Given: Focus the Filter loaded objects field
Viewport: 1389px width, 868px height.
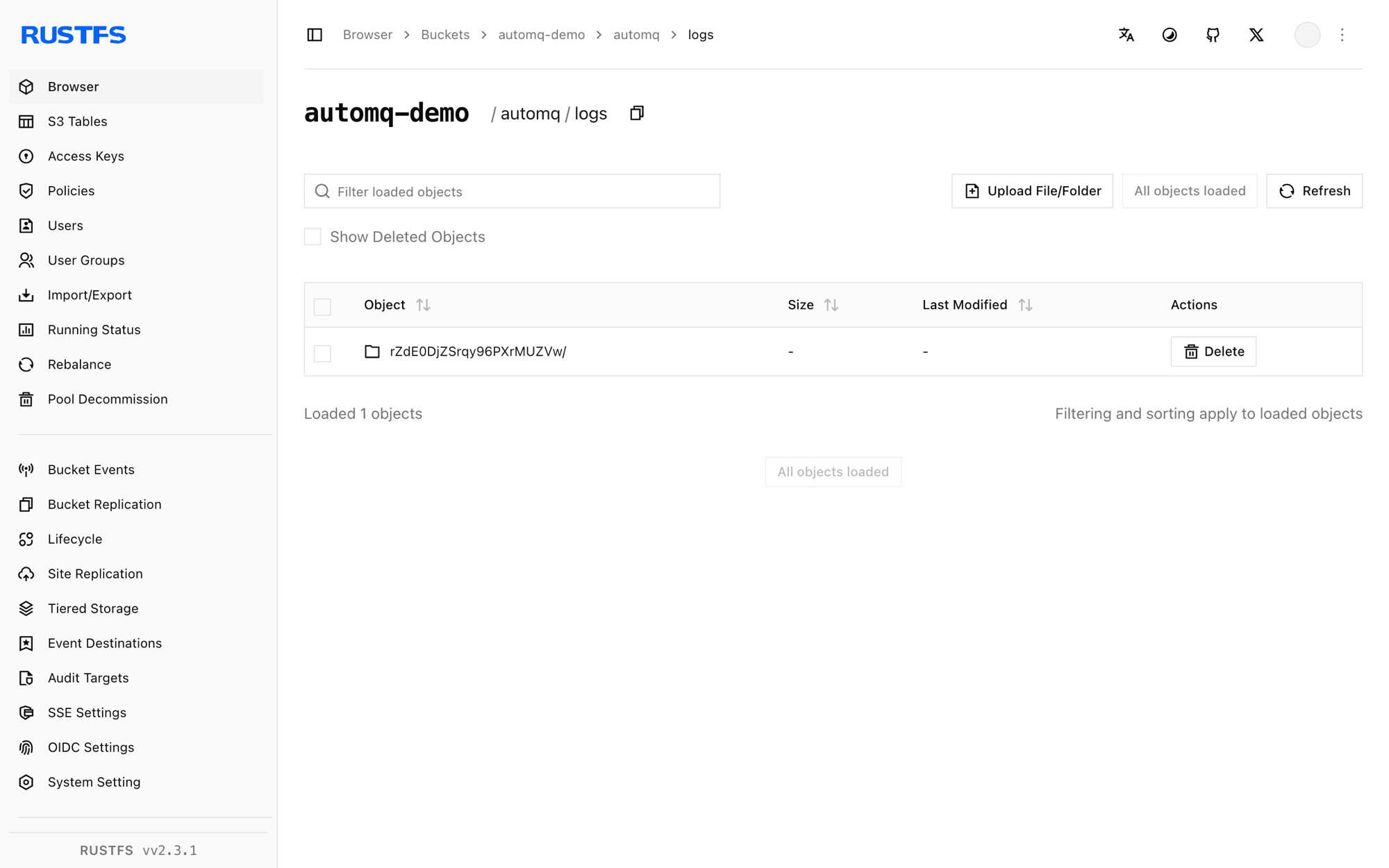Looking at the screenshot, I should click(512, 191).
